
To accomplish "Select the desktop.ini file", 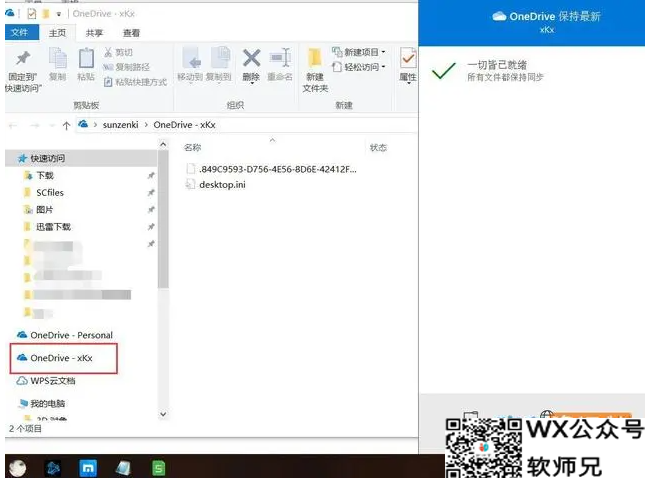I will (x=216, y=185).
